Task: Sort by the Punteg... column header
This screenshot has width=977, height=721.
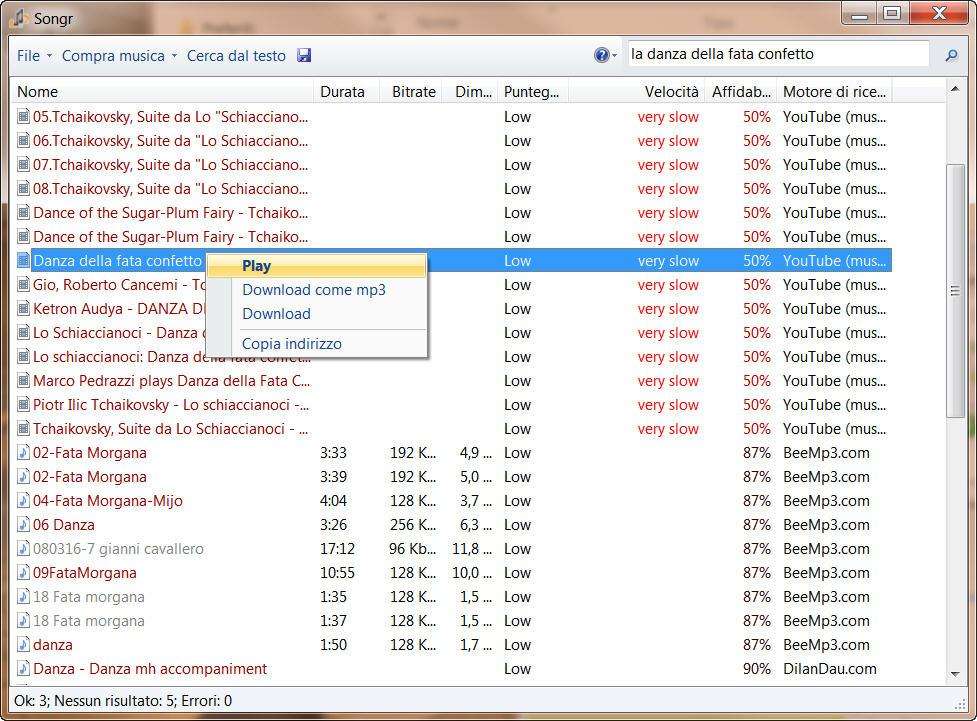Action: pyautogui.click(x=533, y=92)
